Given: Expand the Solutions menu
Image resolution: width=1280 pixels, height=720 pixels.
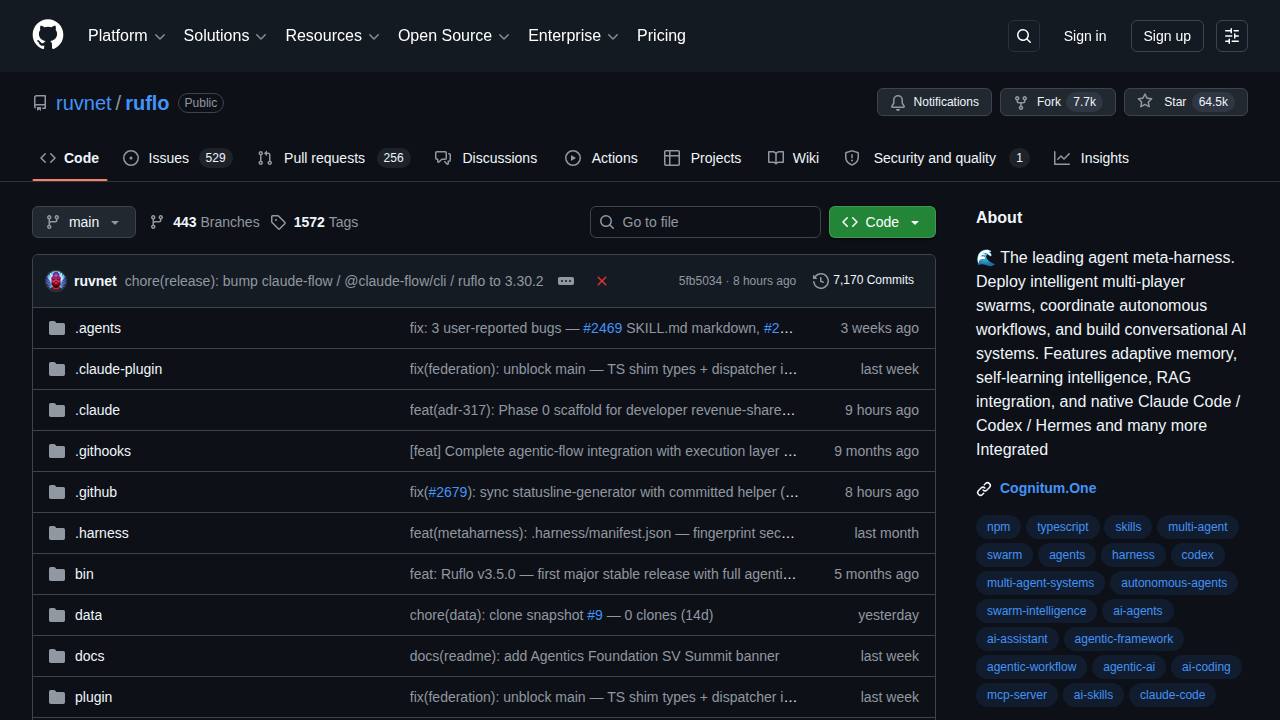Looking at the screenshot, I should tap(225, 36).
